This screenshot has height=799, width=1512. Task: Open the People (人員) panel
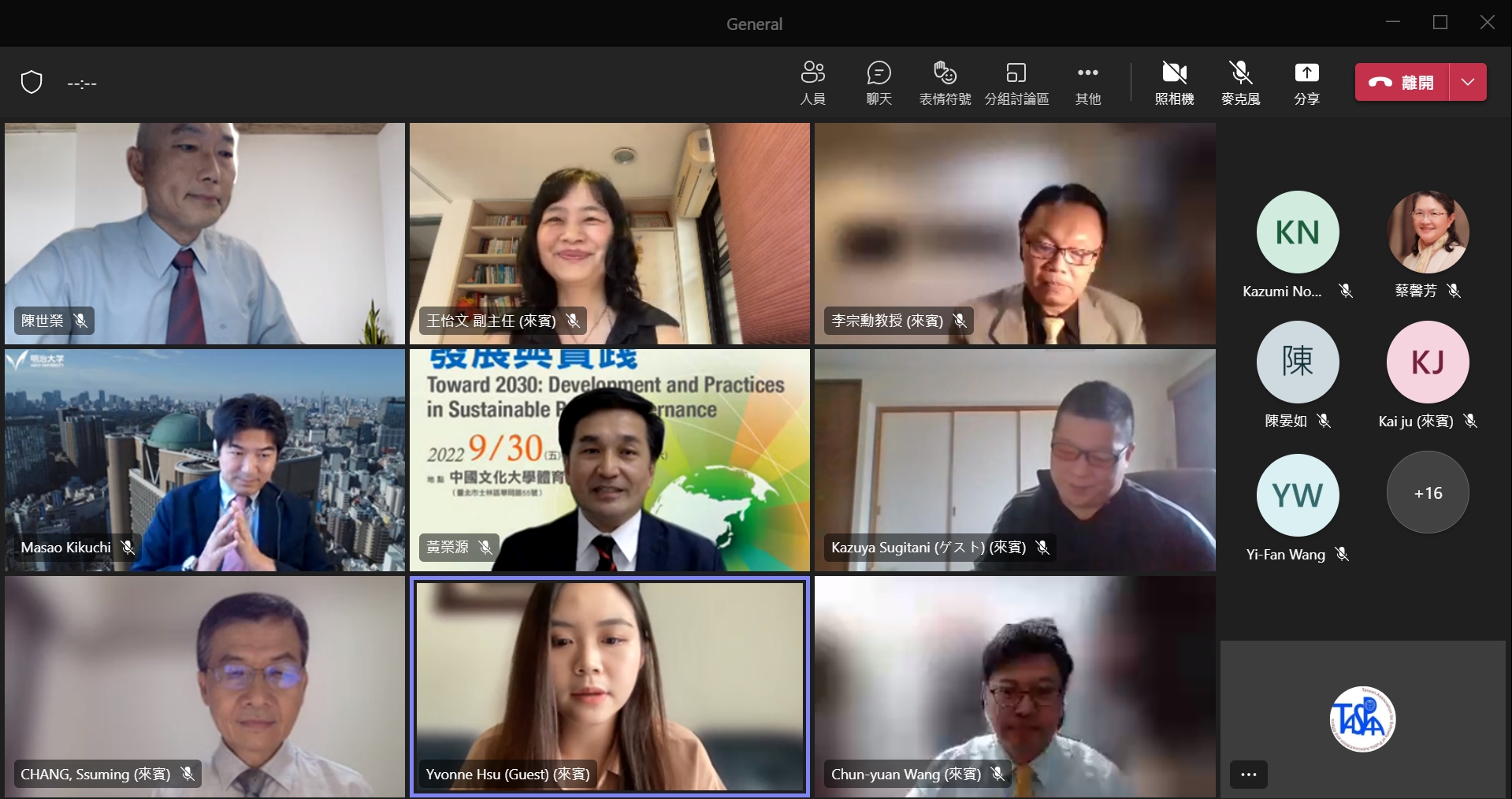(x=812, y=82)
